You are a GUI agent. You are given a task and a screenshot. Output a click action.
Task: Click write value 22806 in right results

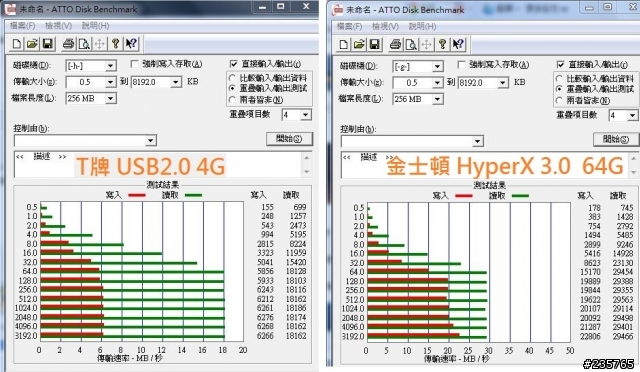click(x=590, y=336)
